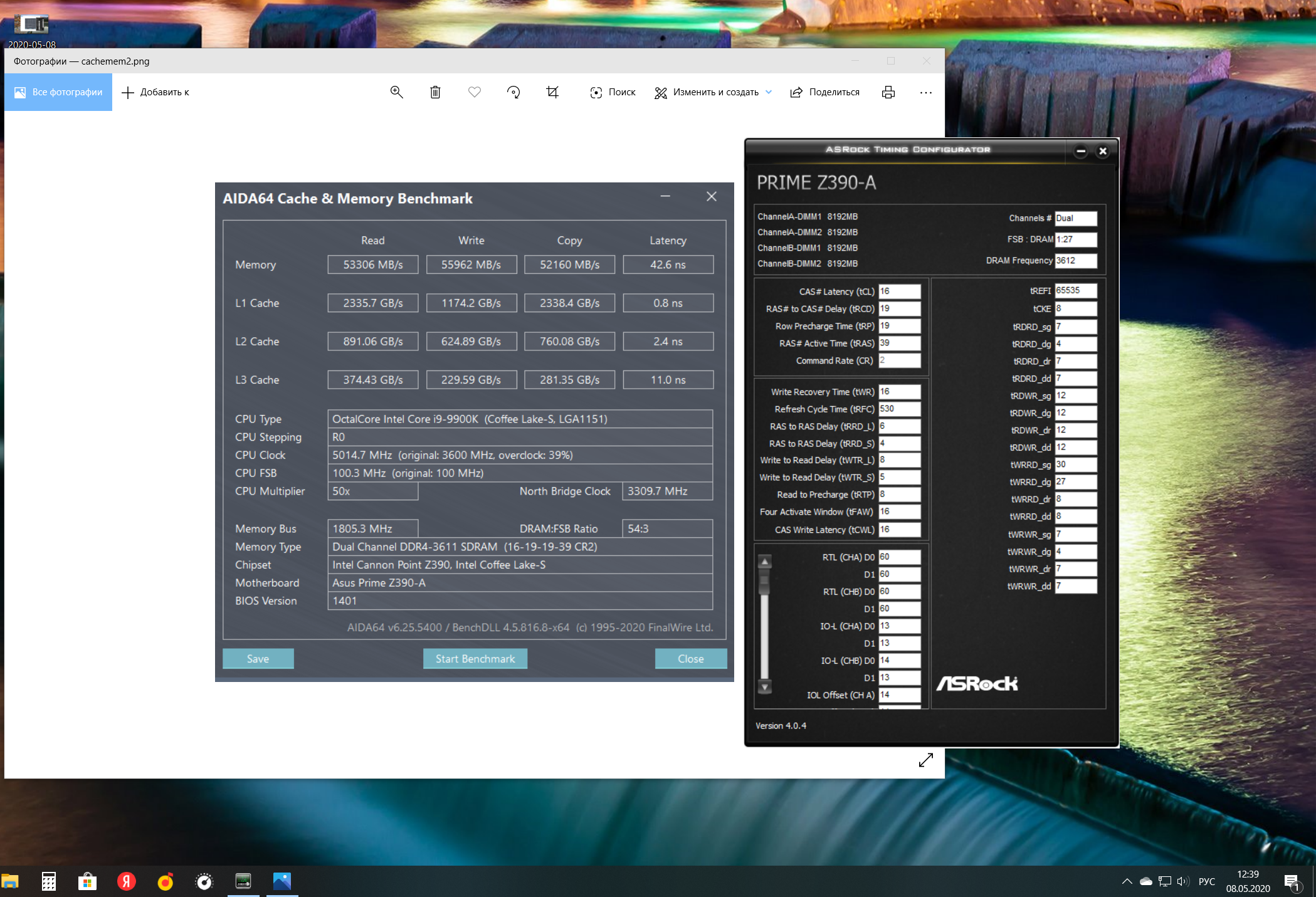Add photo to favorites with heart icon

coord(475,92)
